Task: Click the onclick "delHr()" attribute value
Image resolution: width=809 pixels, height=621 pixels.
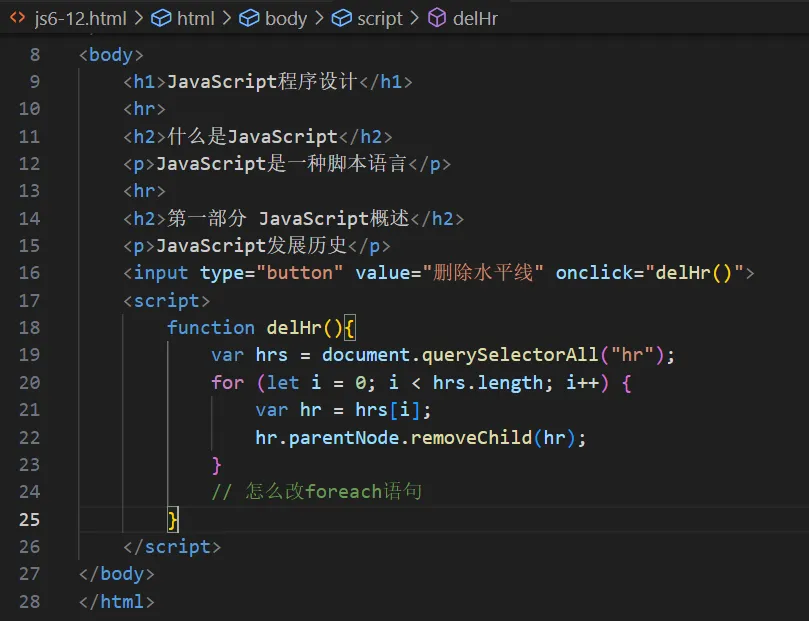Action: point(694,273)
